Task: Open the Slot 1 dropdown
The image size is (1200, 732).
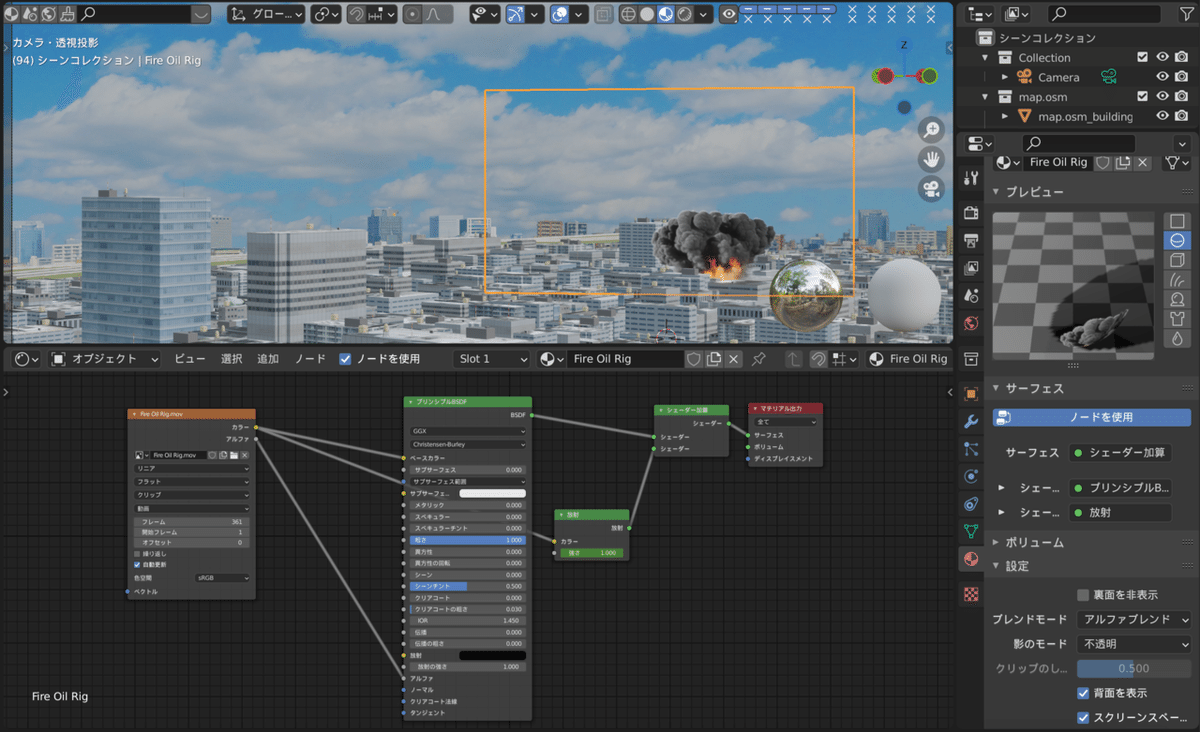Action: click(491, 359)
